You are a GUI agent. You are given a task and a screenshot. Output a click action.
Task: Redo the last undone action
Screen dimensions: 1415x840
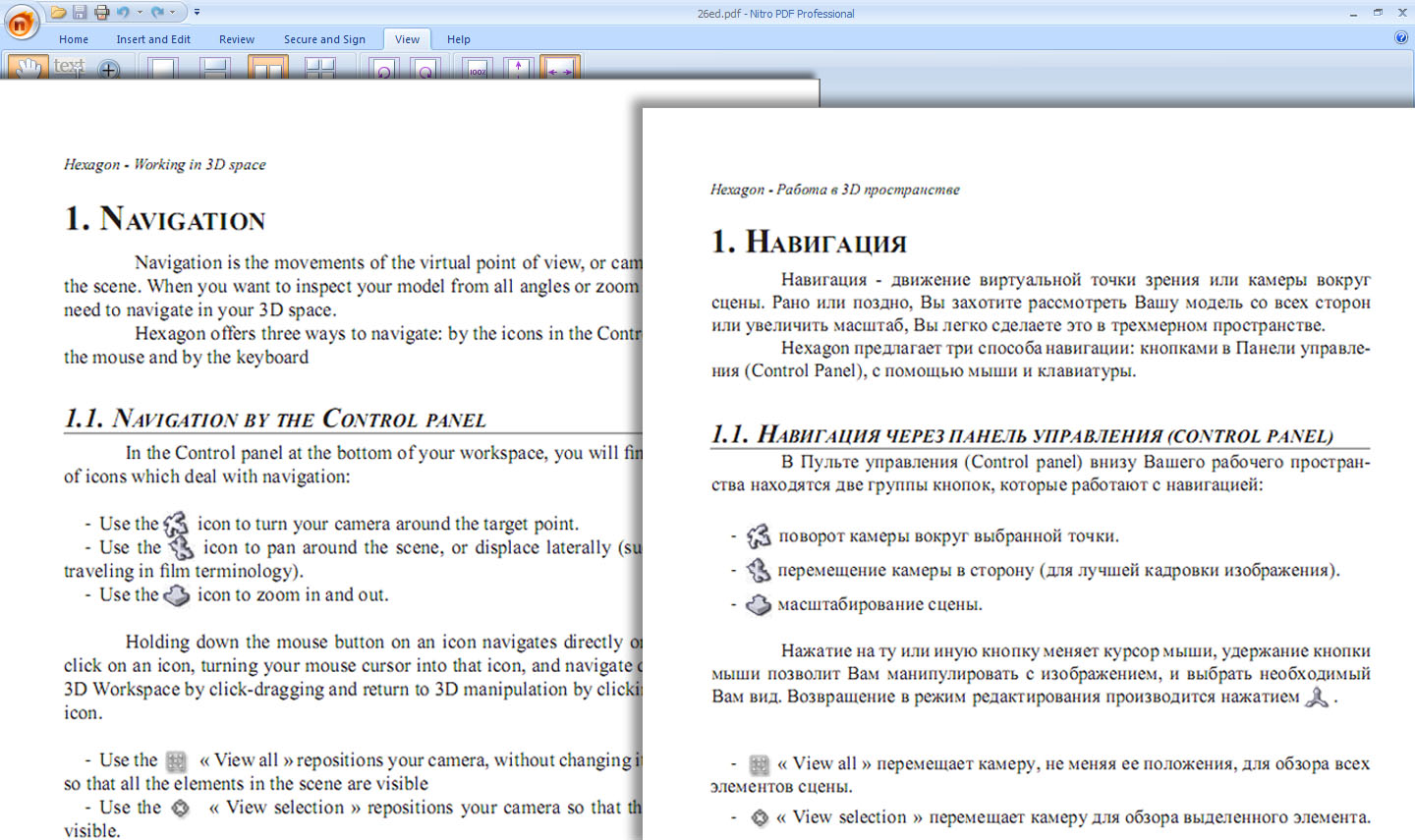click(x=157, y=13)
